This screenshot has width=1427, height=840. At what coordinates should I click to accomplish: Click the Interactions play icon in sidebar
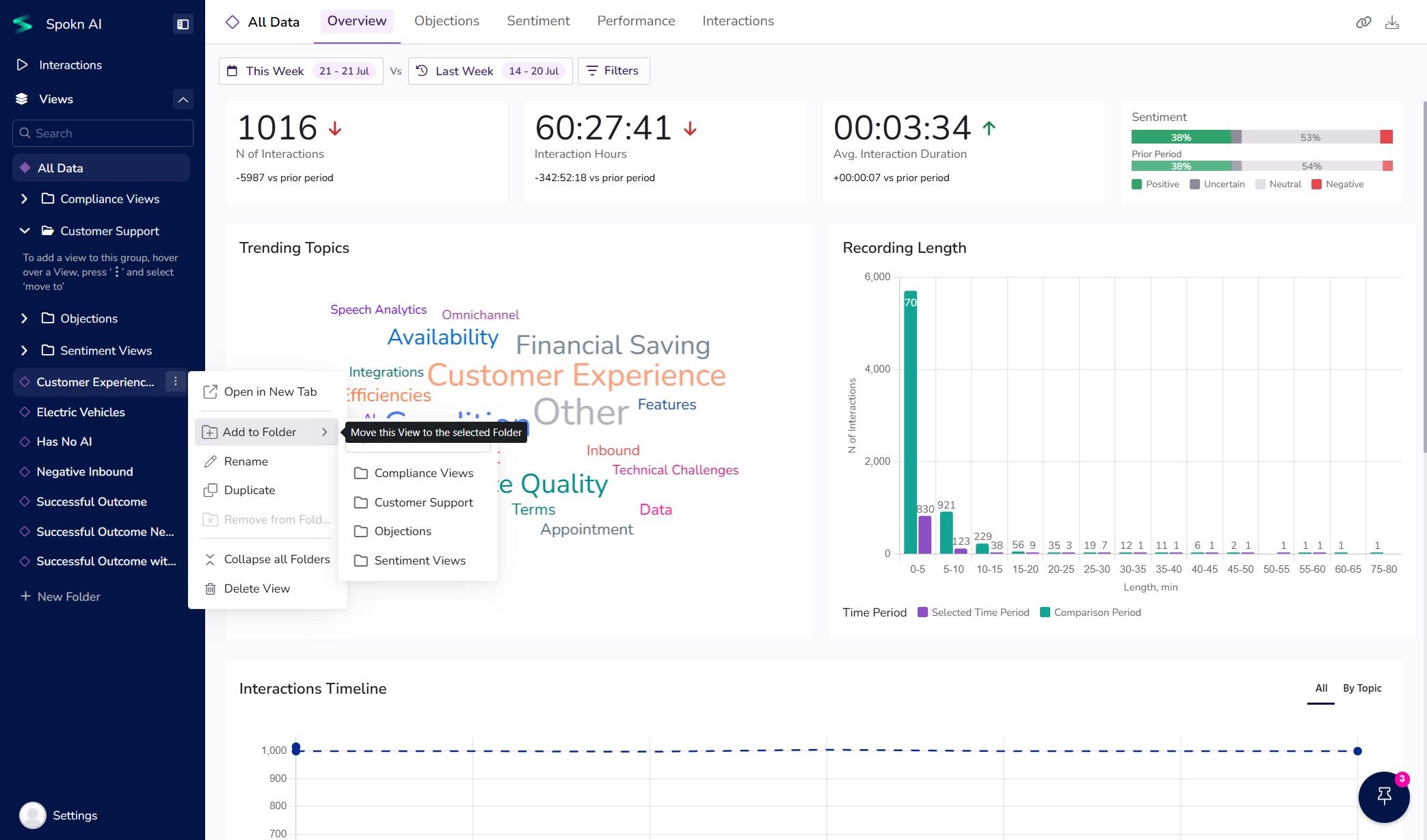23,65
